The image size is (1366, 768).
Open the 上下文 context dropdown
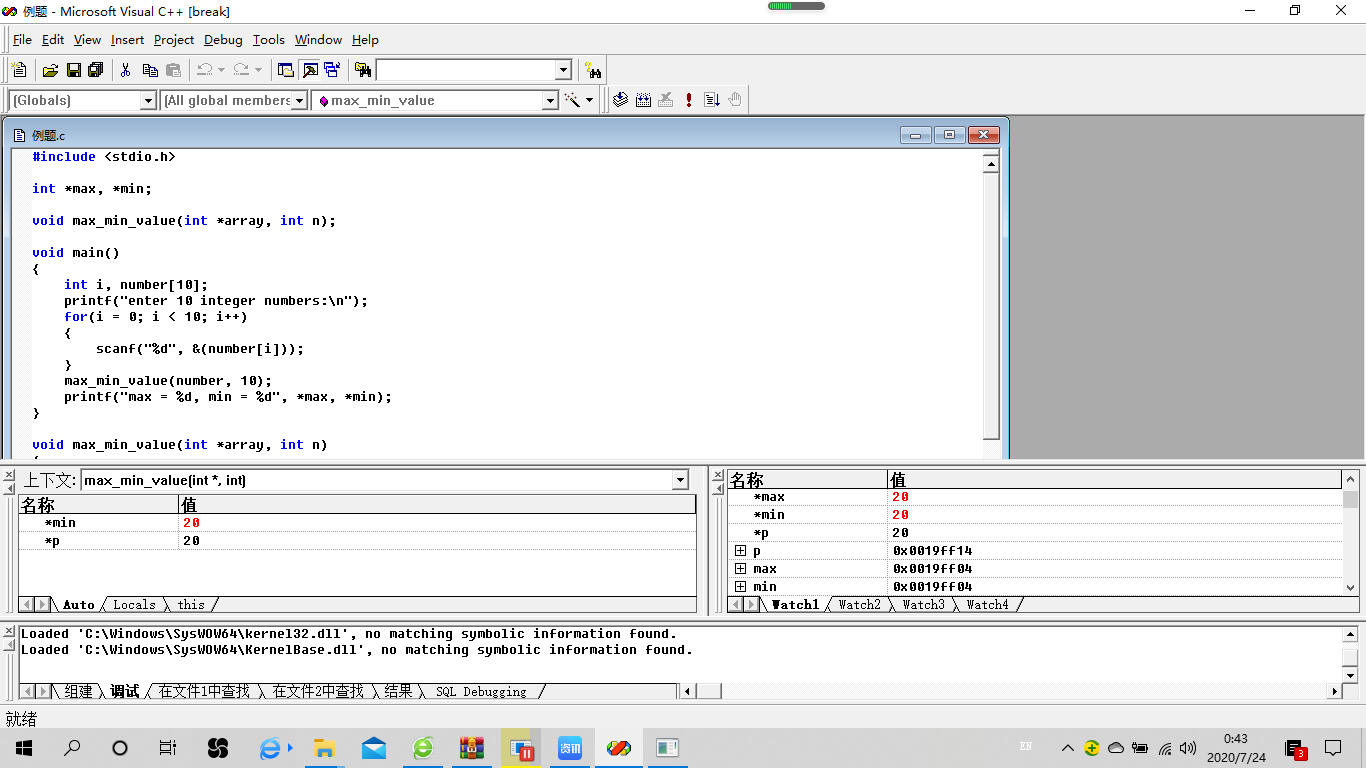pyautogui.click(x=680, y=480)
